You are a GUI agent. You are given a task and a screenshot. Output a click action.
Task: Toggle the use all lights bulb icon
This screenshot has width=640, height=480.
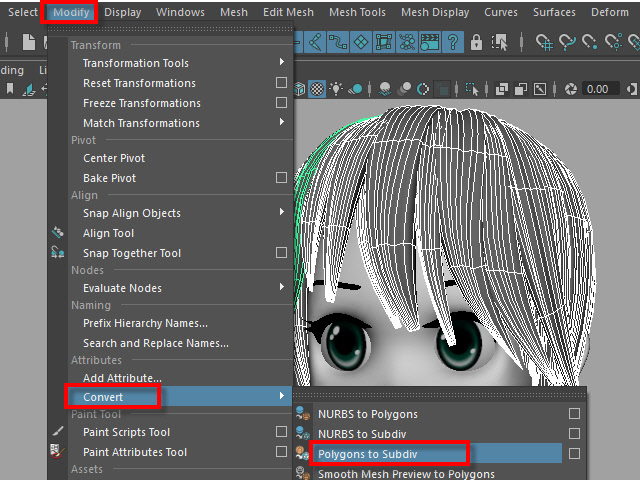(337, 88)
